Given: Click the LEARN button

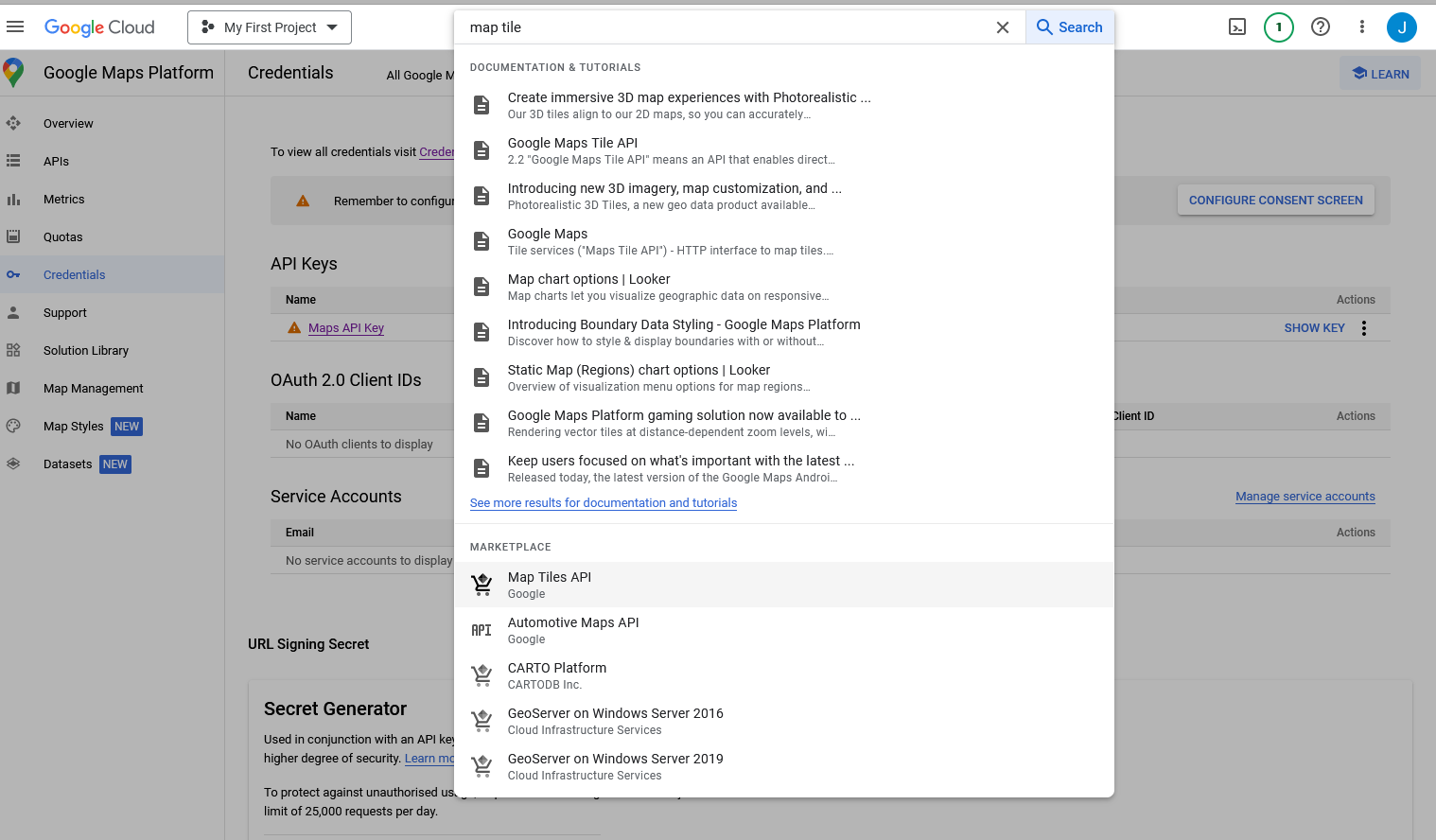Looking at the screenshot, I should coord(1380,74).
